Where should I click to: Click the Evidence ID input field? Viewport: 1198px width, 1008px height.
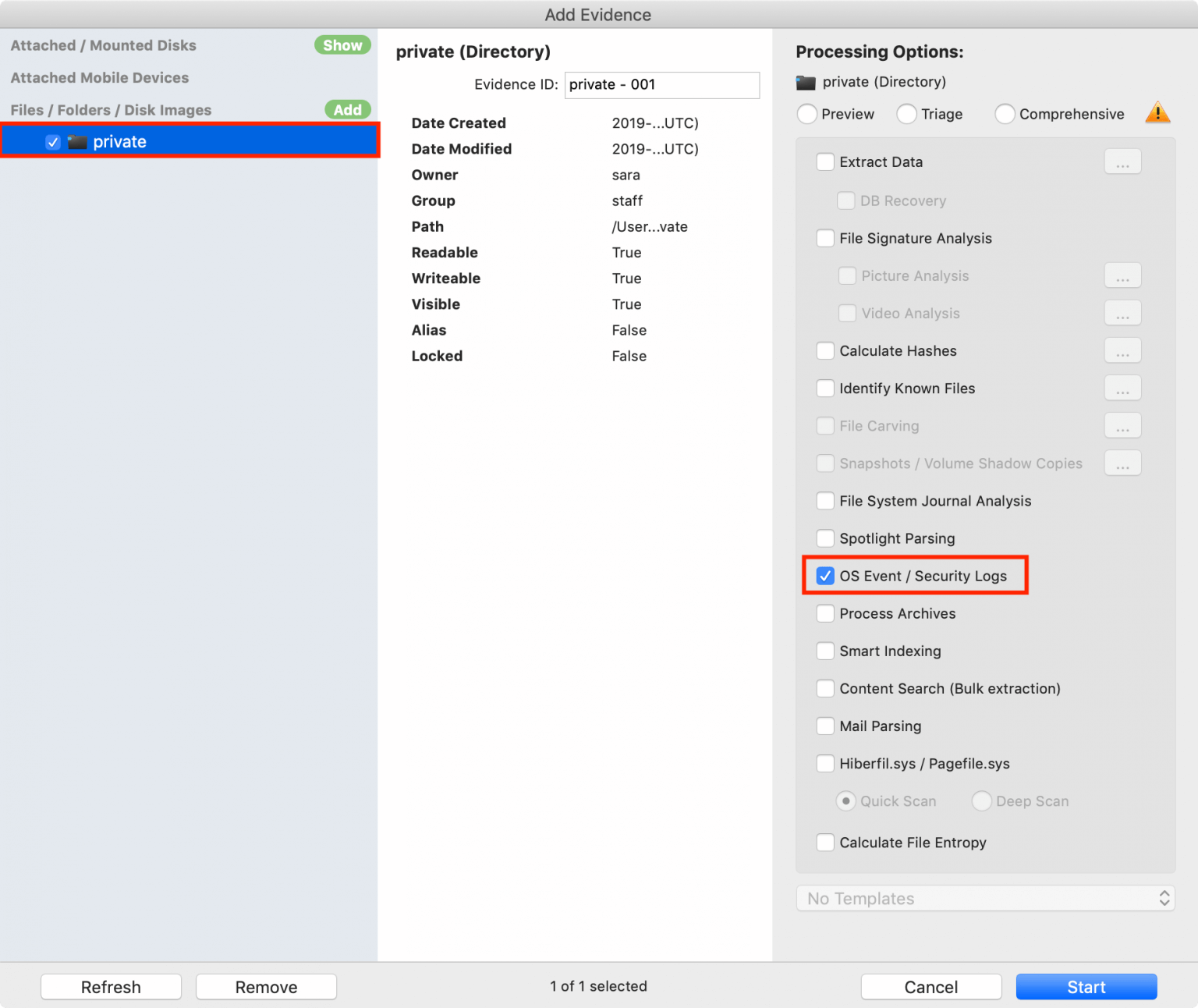tap(661, 84)
